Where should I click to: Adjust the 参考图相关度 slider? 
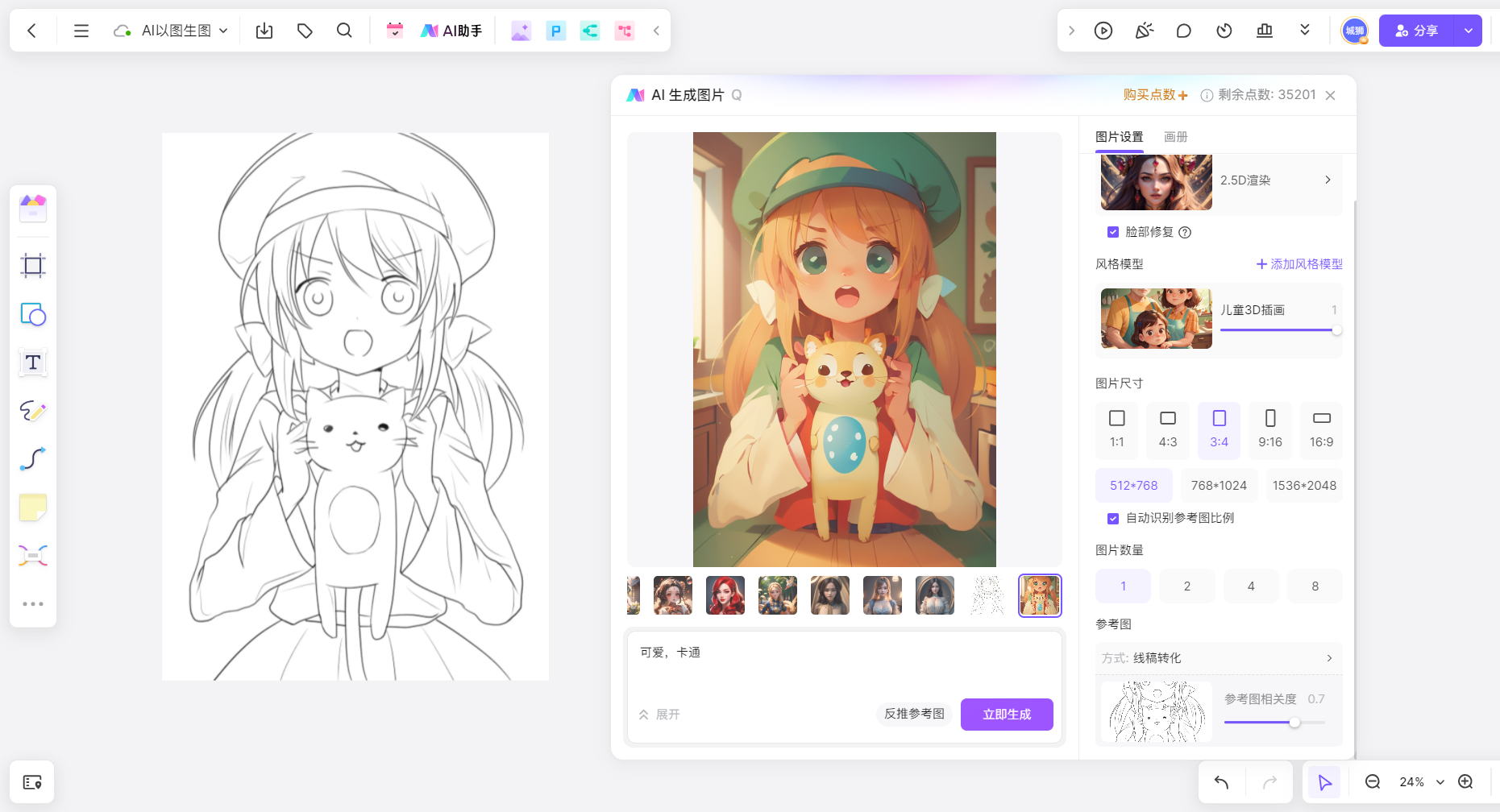(x=1294, y=723)
